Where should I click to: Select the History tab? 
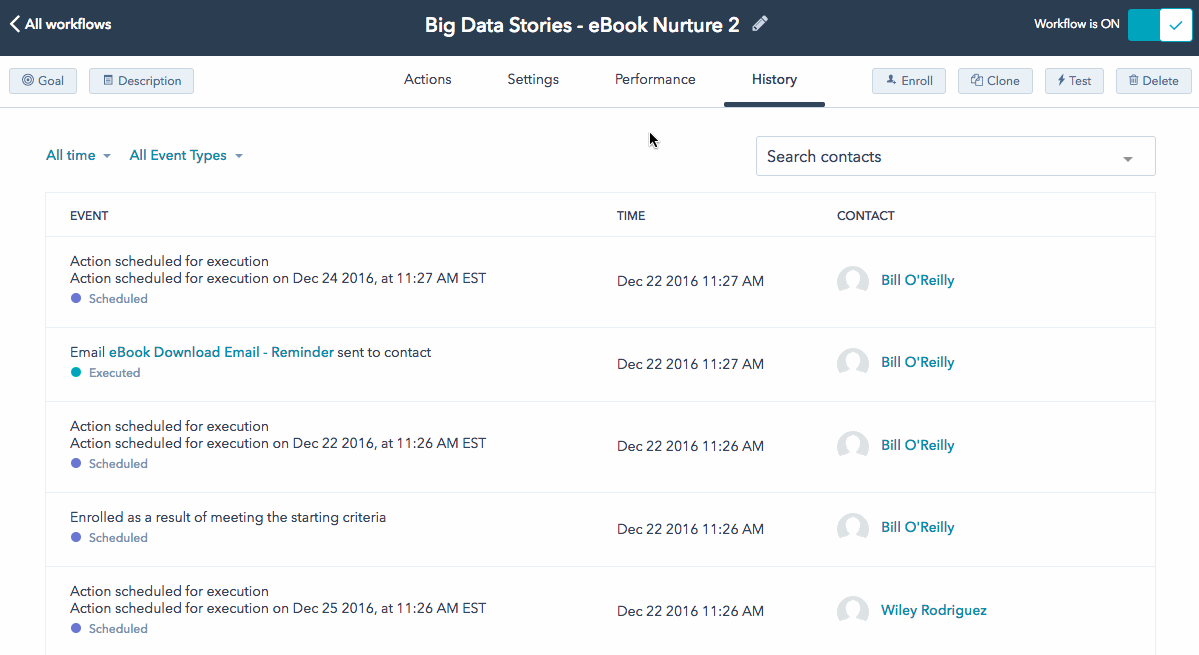click(774, 79)
